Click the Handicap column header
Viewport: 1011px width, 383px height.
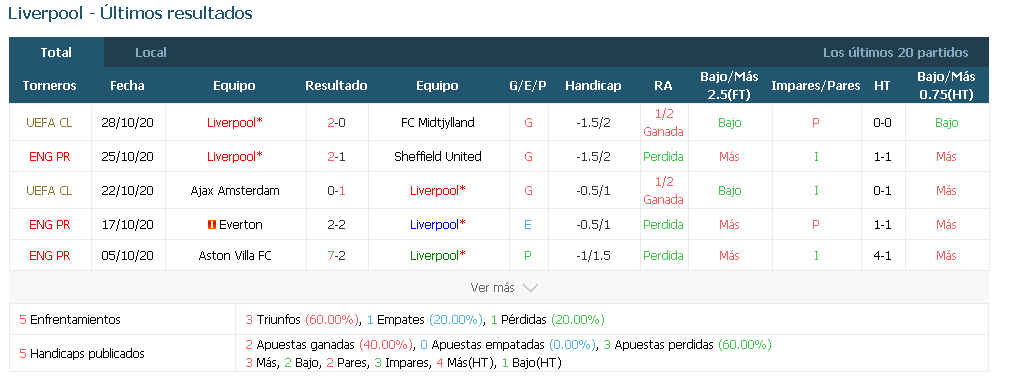[x=593, y=86]
